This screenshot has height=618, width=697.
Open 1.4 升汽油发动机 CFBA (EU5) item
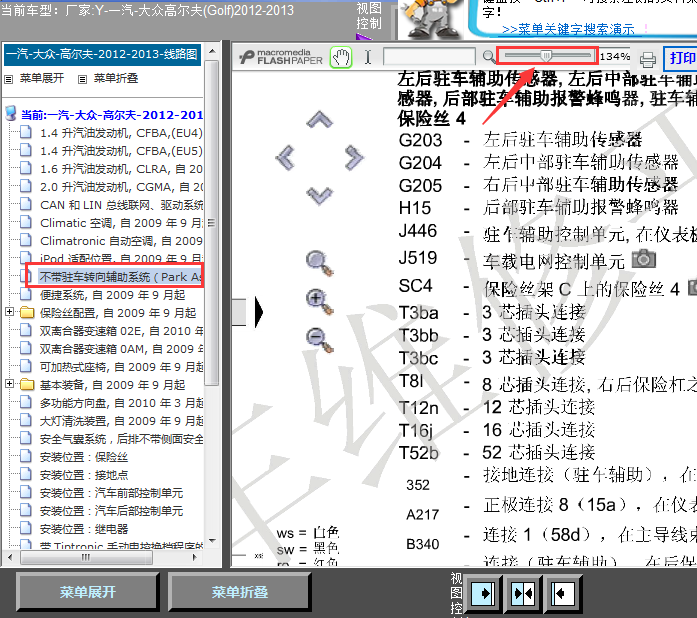click(121, 151)
